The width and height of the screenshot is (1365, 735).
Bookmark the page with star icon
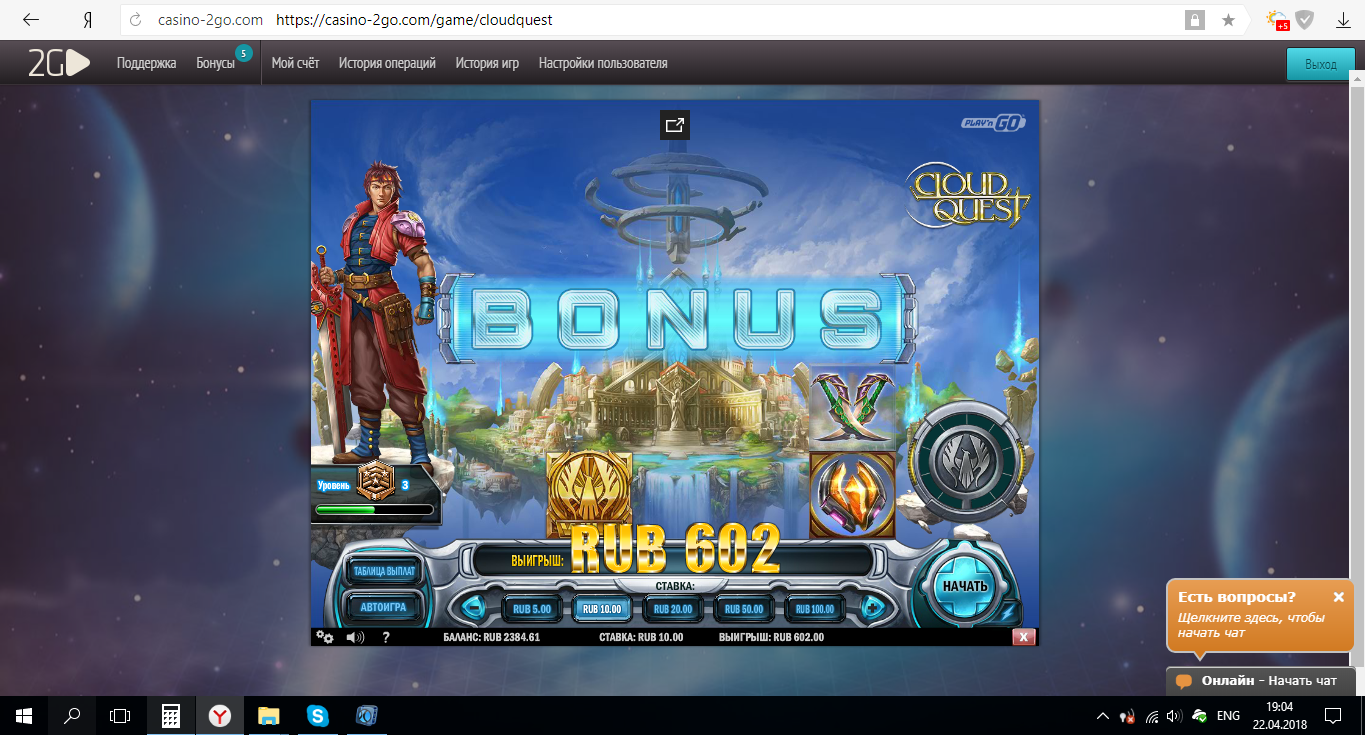[x=1229, y=20]
